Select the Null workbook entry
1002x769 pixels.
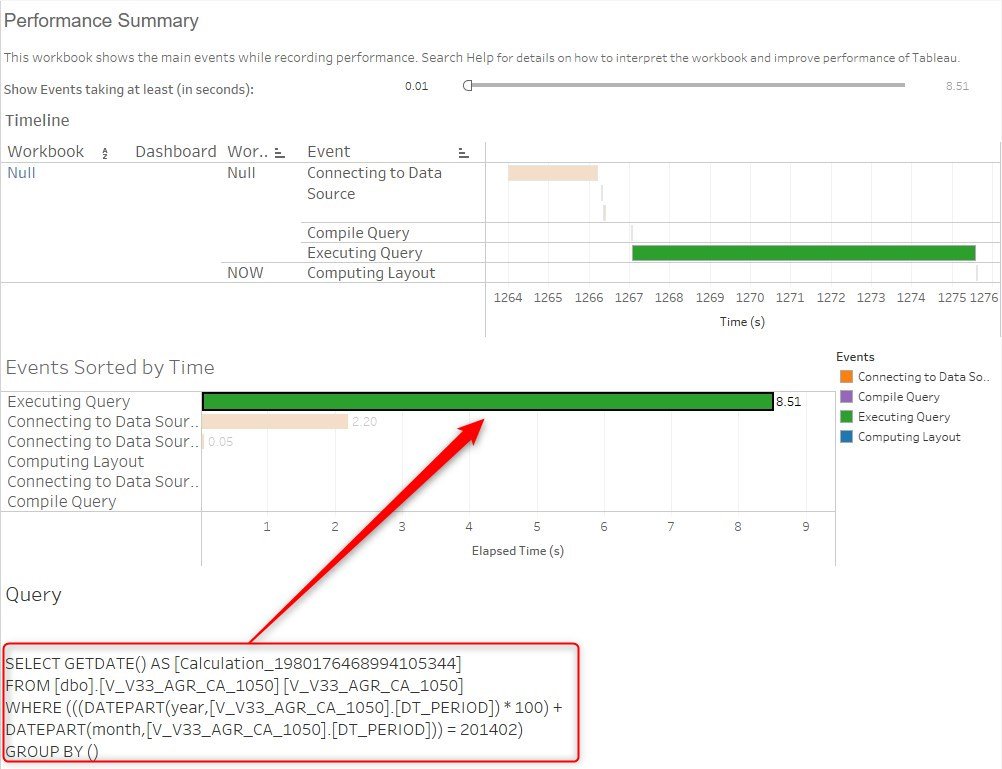pyautogui.click(x=21, y=173)
